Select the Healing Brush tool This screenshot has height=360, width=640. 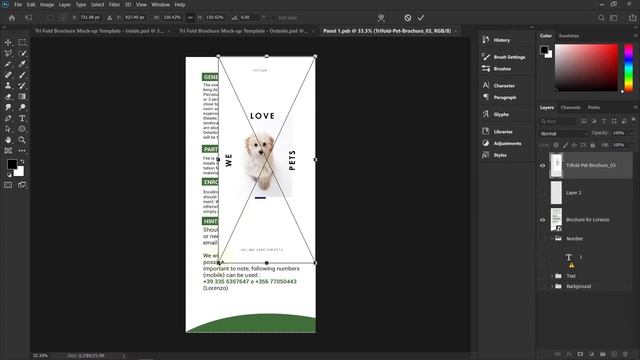[8, 75]
